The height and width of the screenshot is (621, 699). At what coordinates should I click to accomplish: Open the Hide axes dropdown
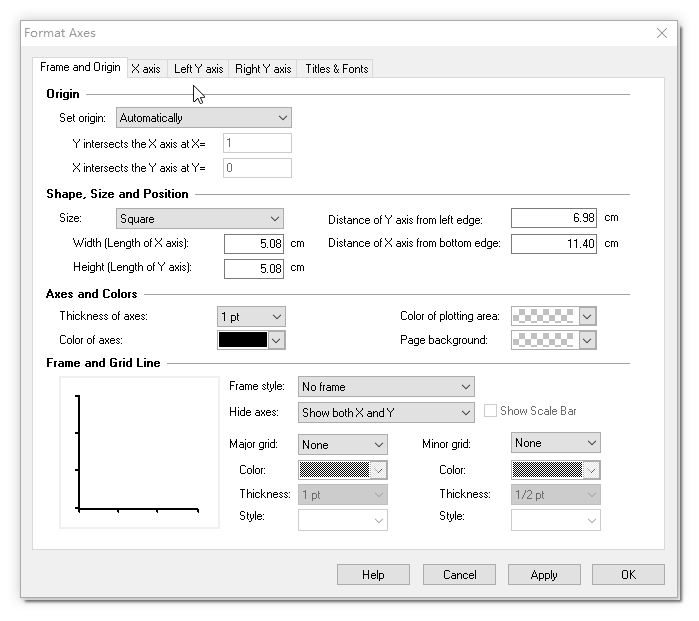[x=386, y=412]
